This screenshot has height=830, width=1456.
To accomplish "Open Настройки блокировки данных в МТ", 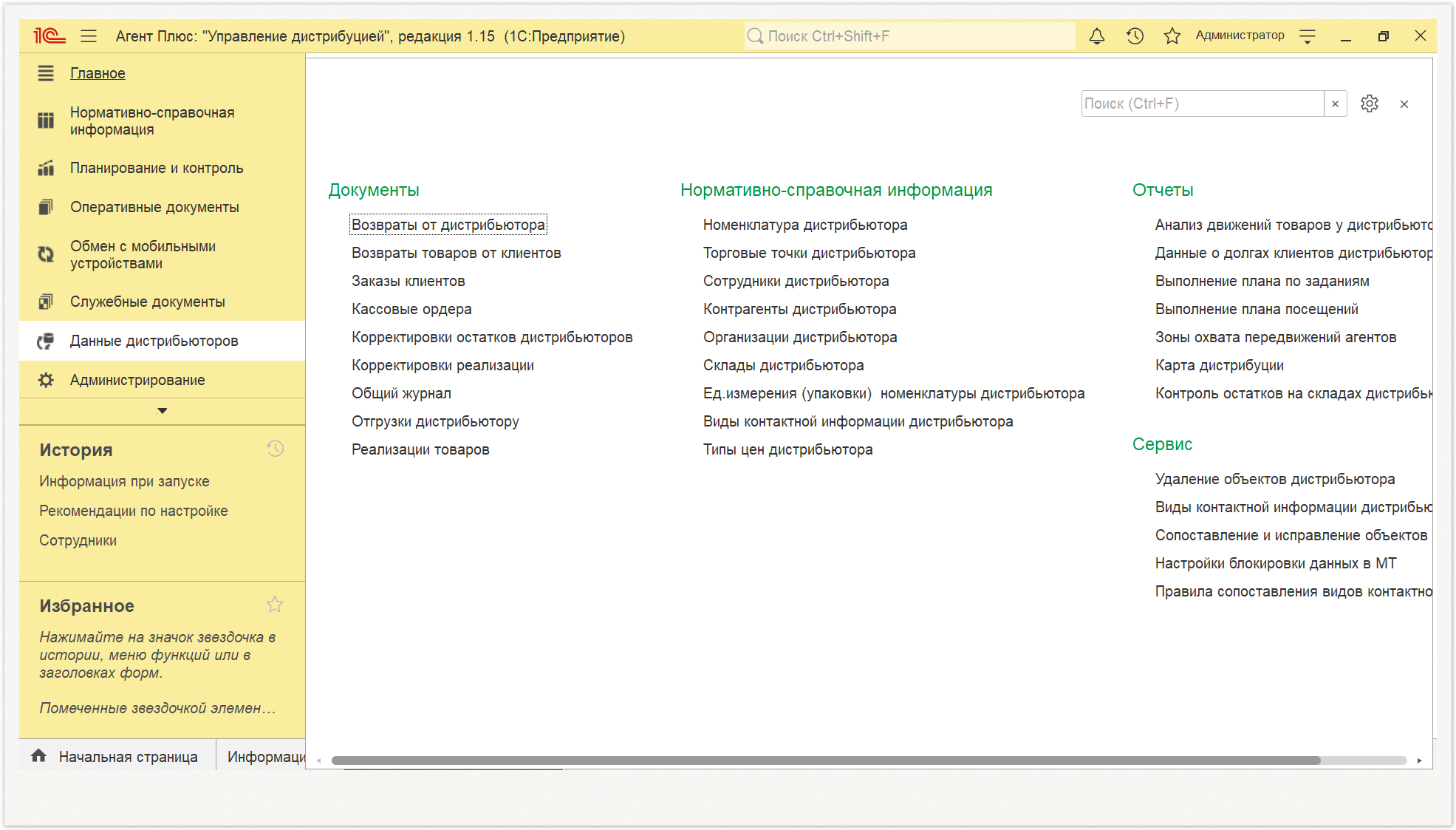I will [1276, 563].
